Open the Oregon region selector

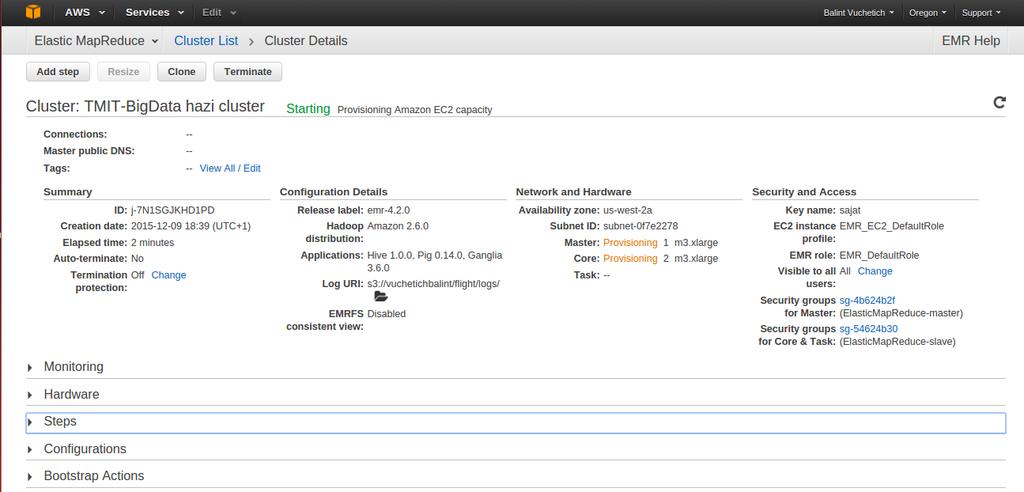pyautogui.click(x=928, y=12)
